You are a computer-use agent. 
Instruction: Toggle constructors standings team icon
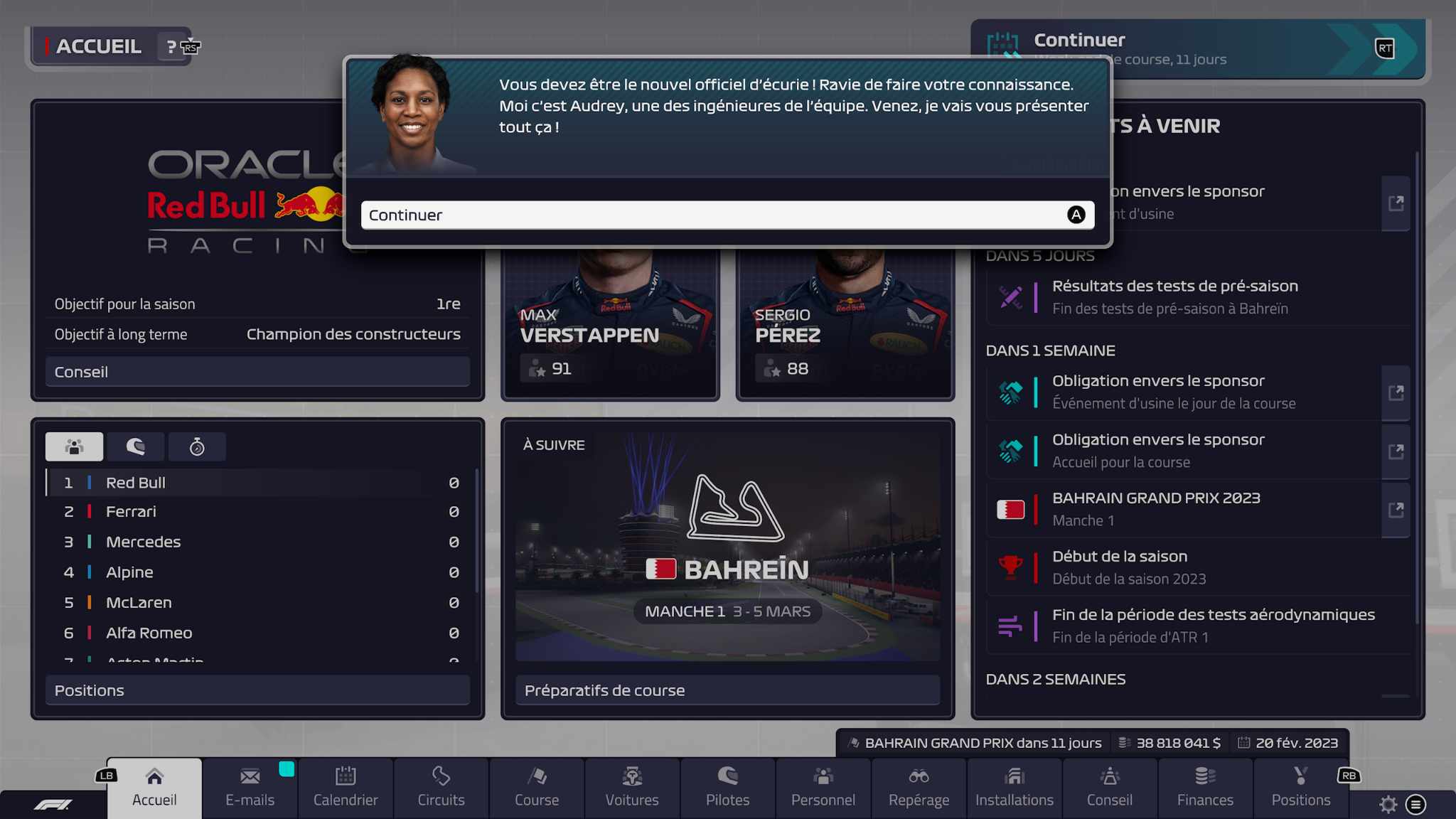tap(74, 446)
